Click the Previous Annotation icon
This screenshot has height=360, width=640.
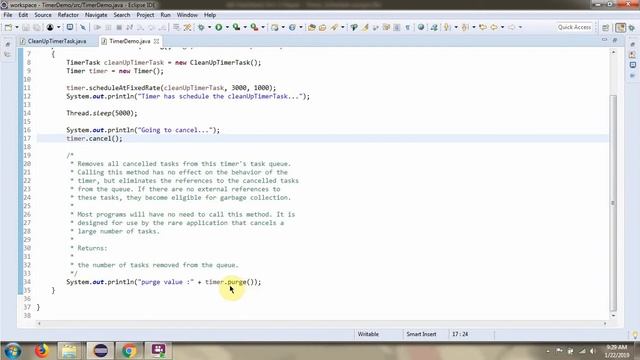pyautogui.click(x=465, y=27)
